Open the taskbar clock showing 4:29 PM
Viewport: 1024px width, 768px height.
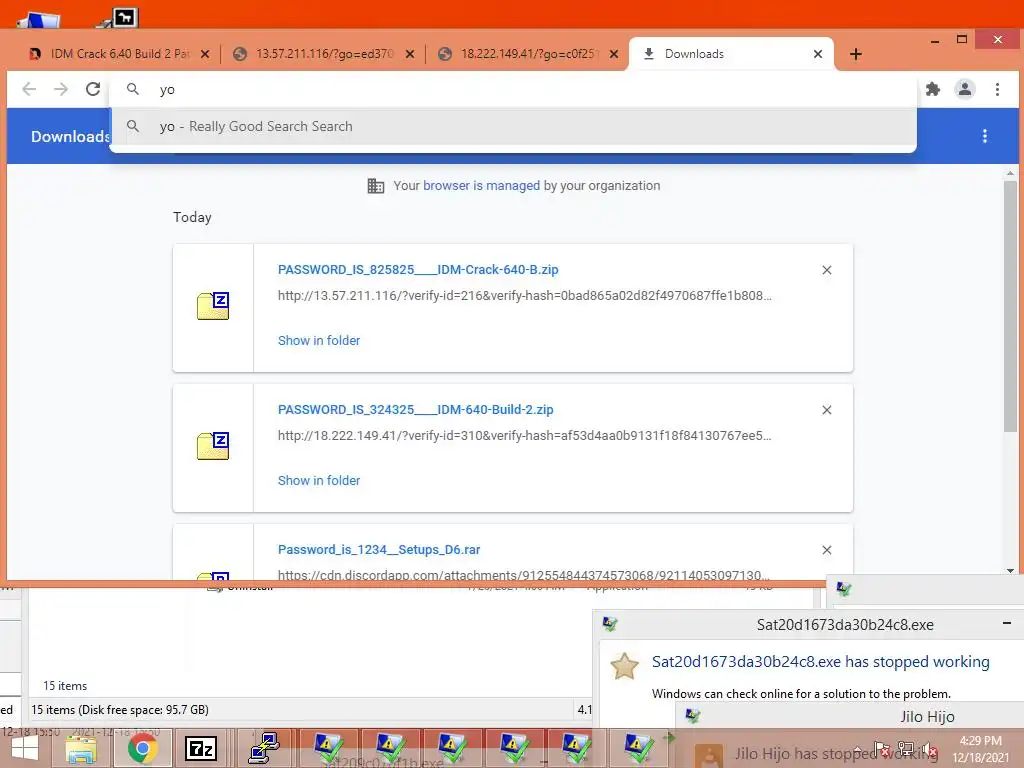pyautogui.click(x=980, y=749)
